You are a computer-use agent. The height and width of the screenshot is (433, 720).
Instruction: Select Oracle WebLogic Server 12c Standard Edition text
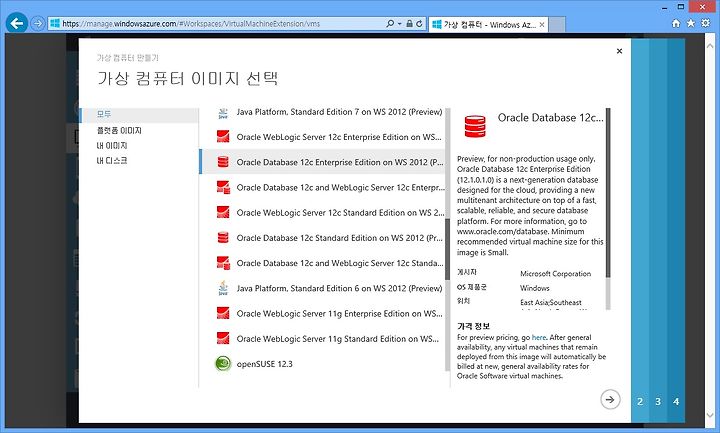click(x=340, y=213)
